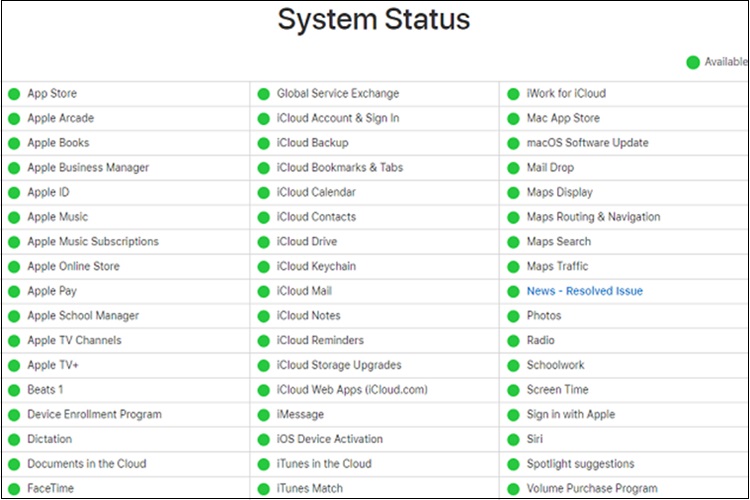Select the iCloud Keychain entry
The width and height of the screenshot is (750, 500).
(x=316, y=266)
